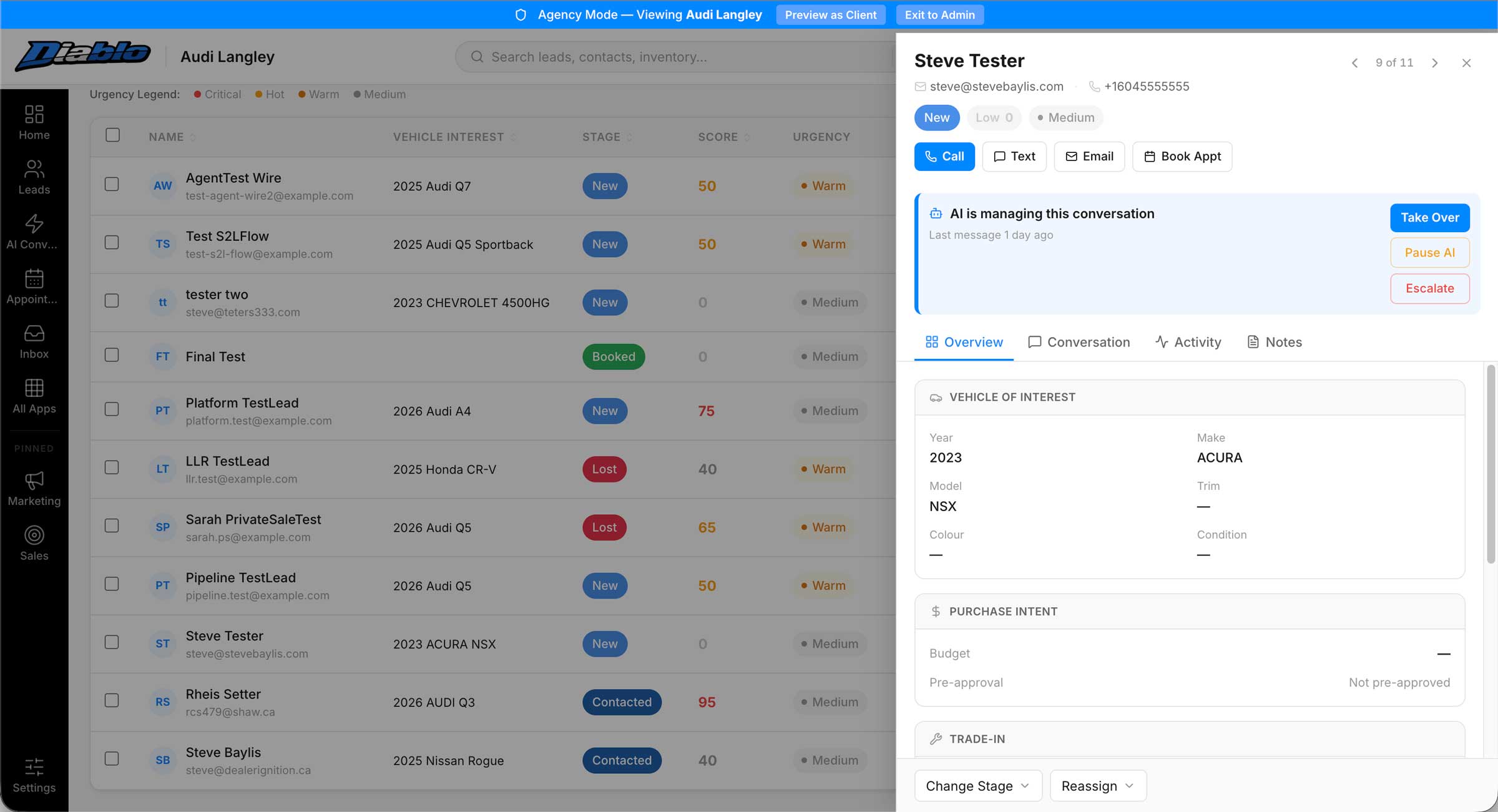Image resolution: width=1498 pixels, height=812 pixels.
Task: Open the Reassign dropdown
Action: [1098, 786]
